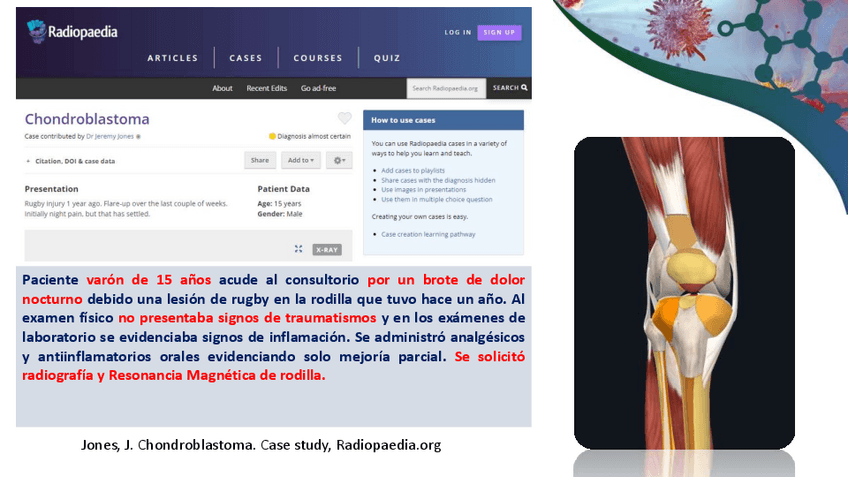Click the Diagnosis almost certain indicator
Viewport: 848px width, 477px height.
[310, 136]
